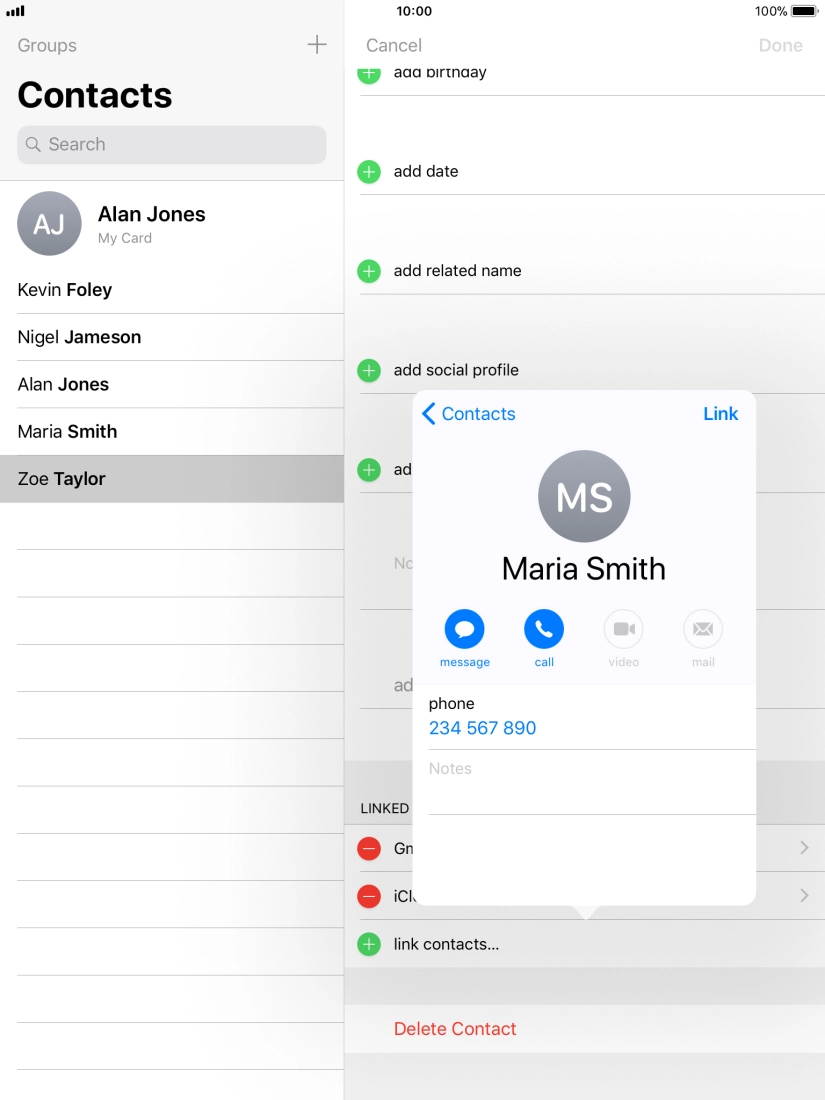
Task: Tap the blue message icon for Maria Smith
Action: pyautogui.click(x=464, y=629)
